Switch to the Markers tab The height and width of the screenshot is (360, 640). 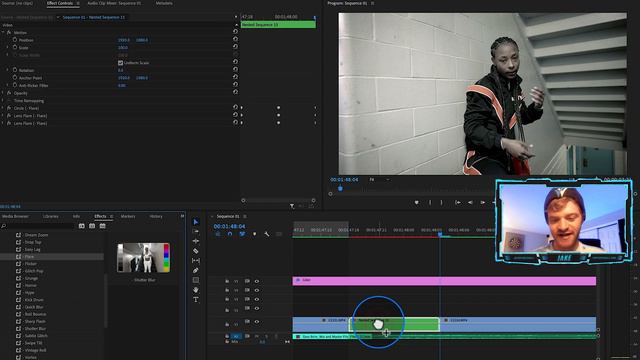coord(128,216)
